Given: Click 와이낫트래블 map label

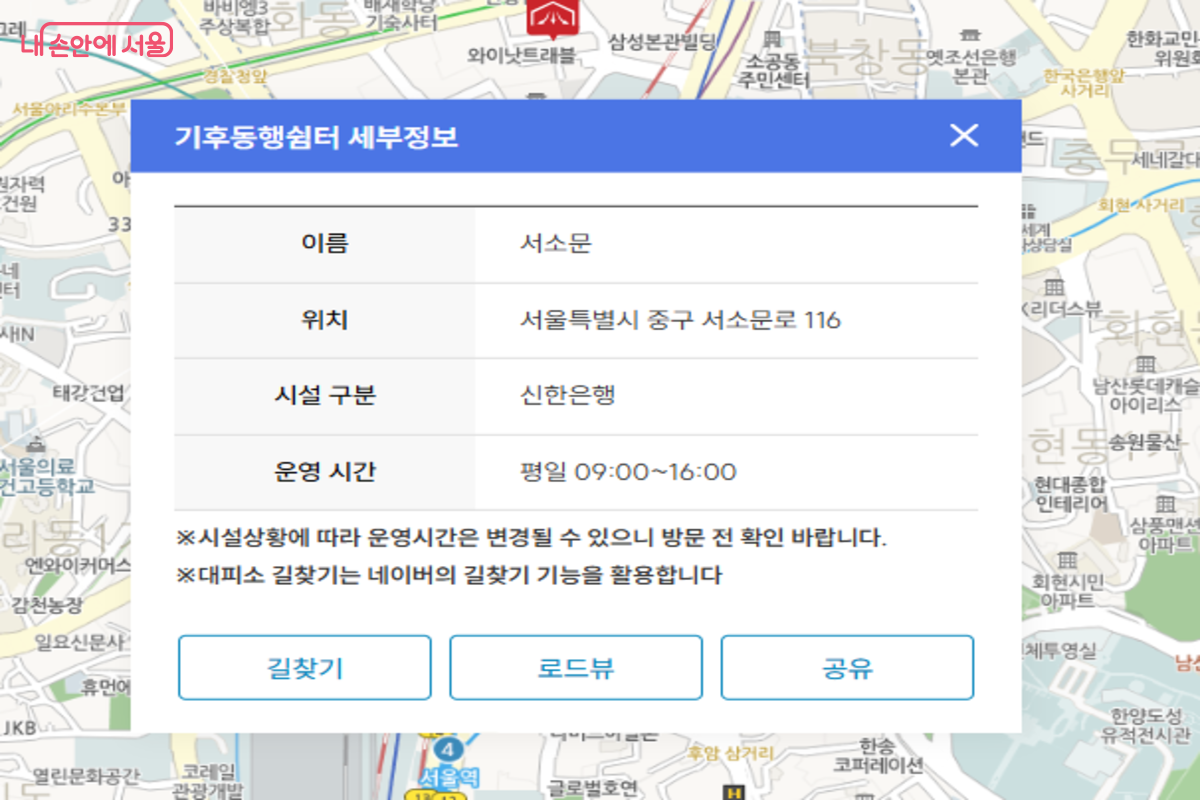Looking at the screenshot, I should [x=522, y=55].
